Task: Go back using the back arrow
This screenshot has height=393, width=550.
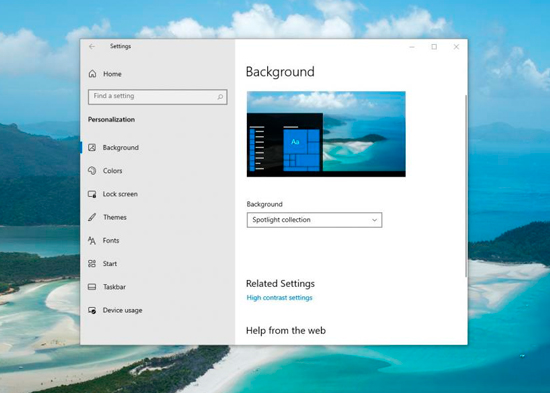Action: click(92, 46)
